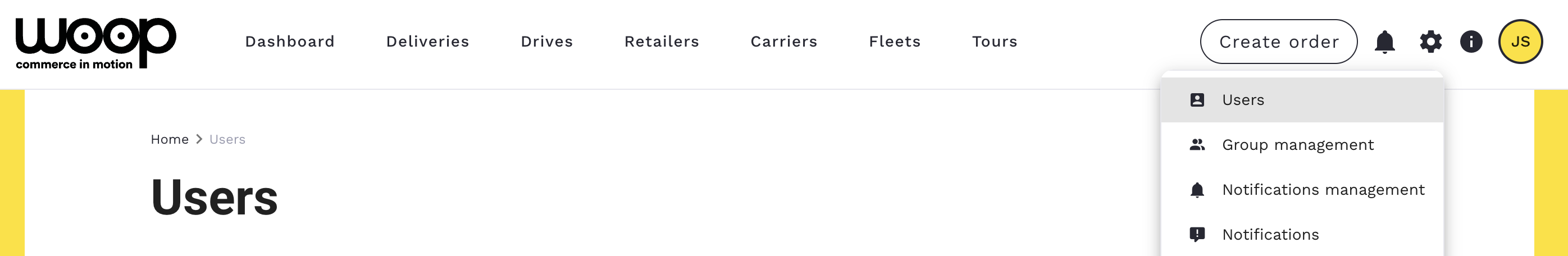
Task: Follow the Home breadcrumb link
Action: tap(169, 140)
